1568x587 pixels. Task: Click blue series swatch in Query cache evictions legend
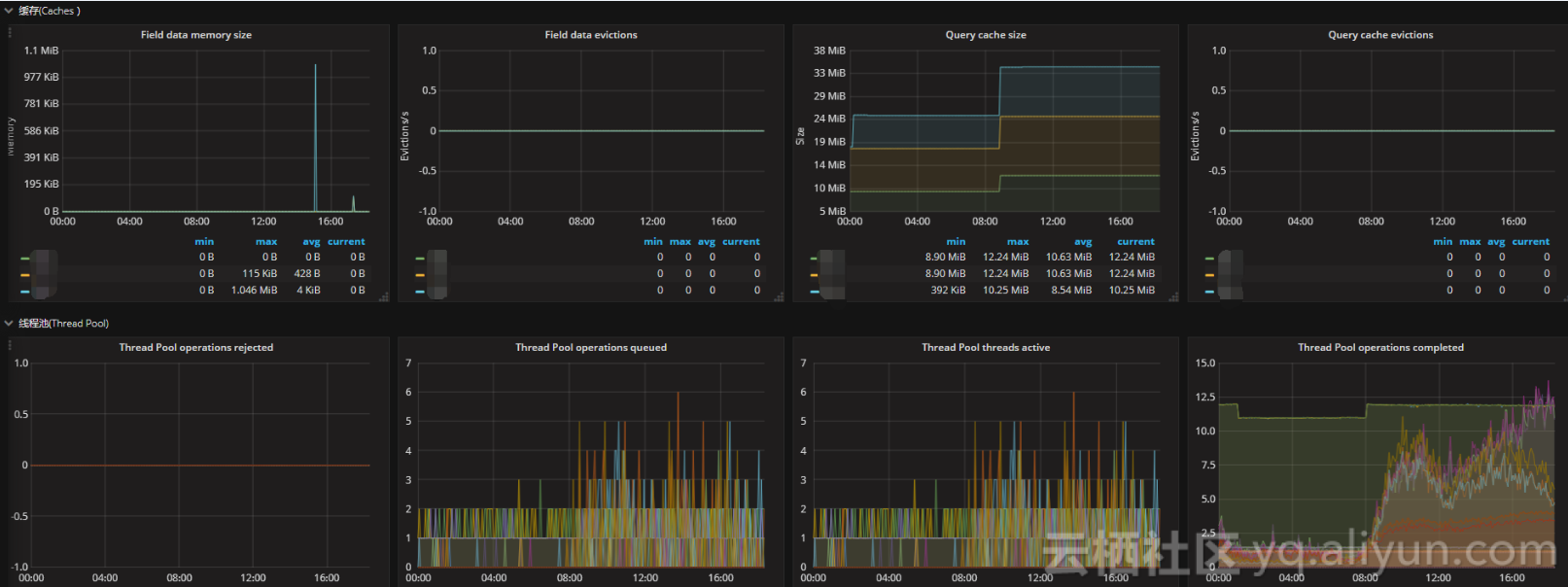[x=1209, y=292]
